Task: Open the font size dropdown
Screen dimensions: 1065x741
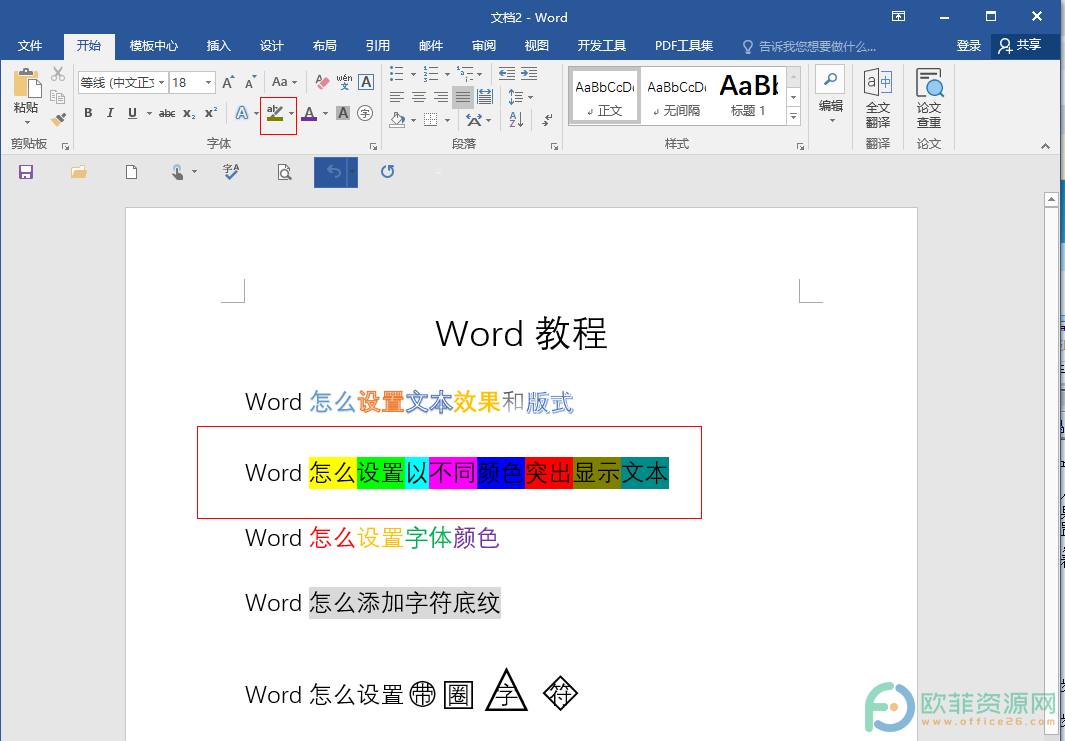Action: 208,83
